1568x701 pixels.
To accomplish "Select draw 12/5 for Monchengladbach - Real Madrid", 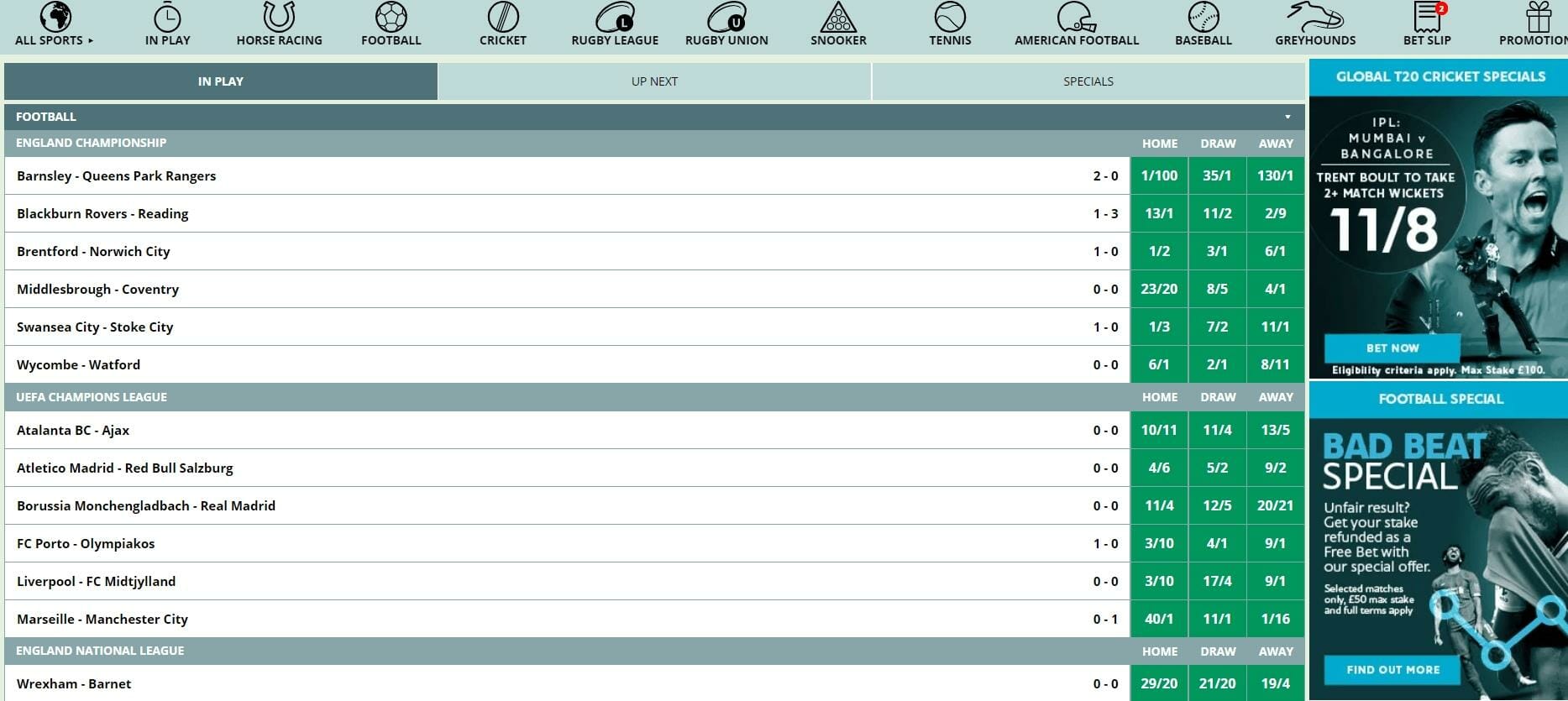I will [x=1217, y=505].
